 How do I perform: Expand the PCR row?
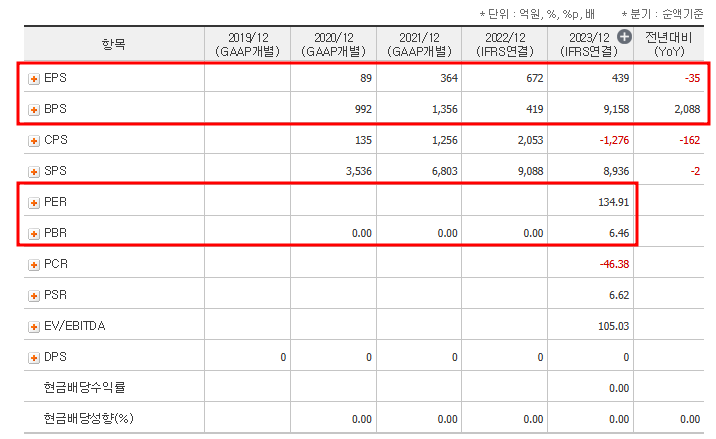(34, 265)
